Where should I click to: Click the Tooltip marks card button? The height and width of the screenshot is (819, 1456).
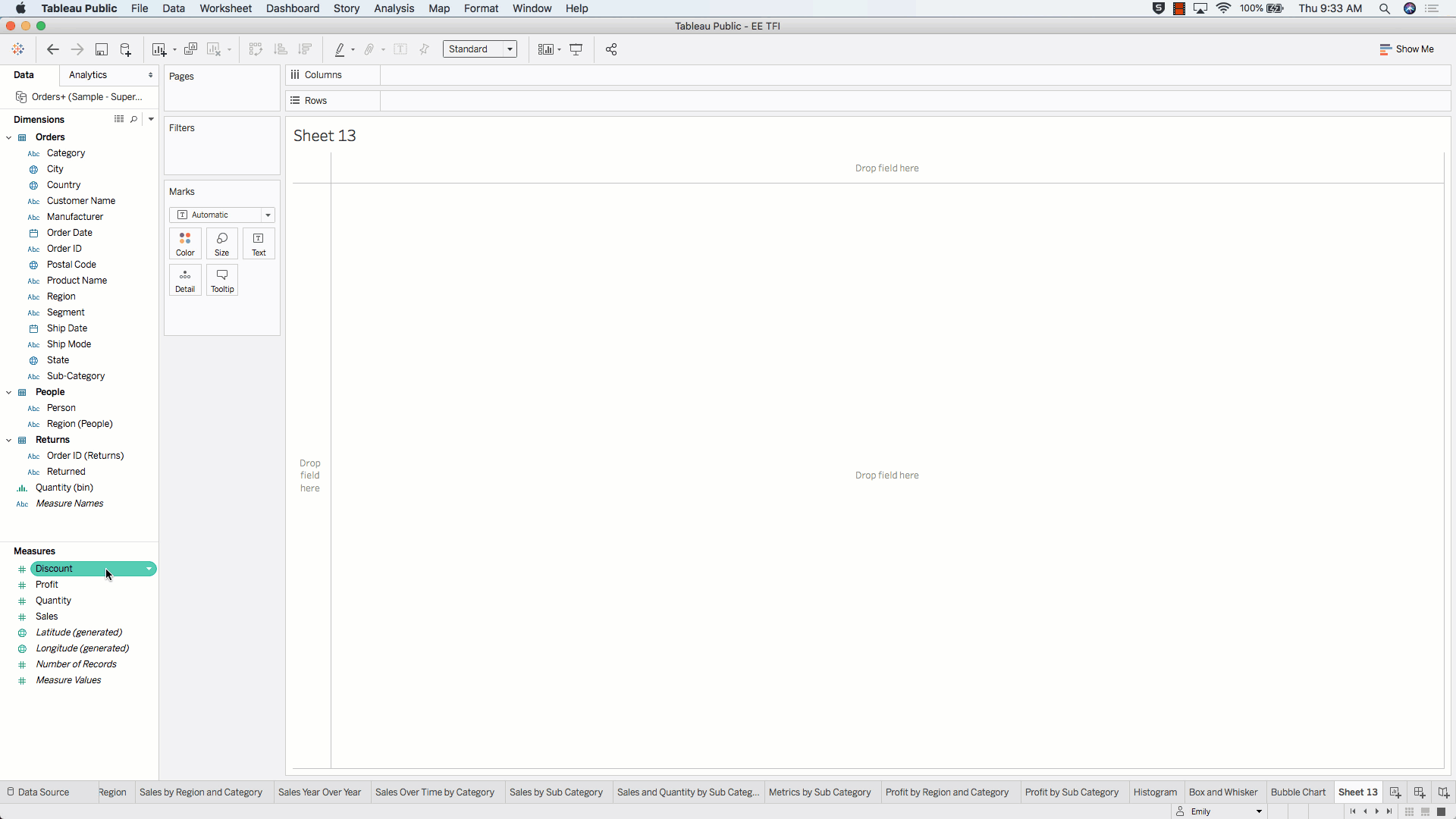click(x=222, y=280)
